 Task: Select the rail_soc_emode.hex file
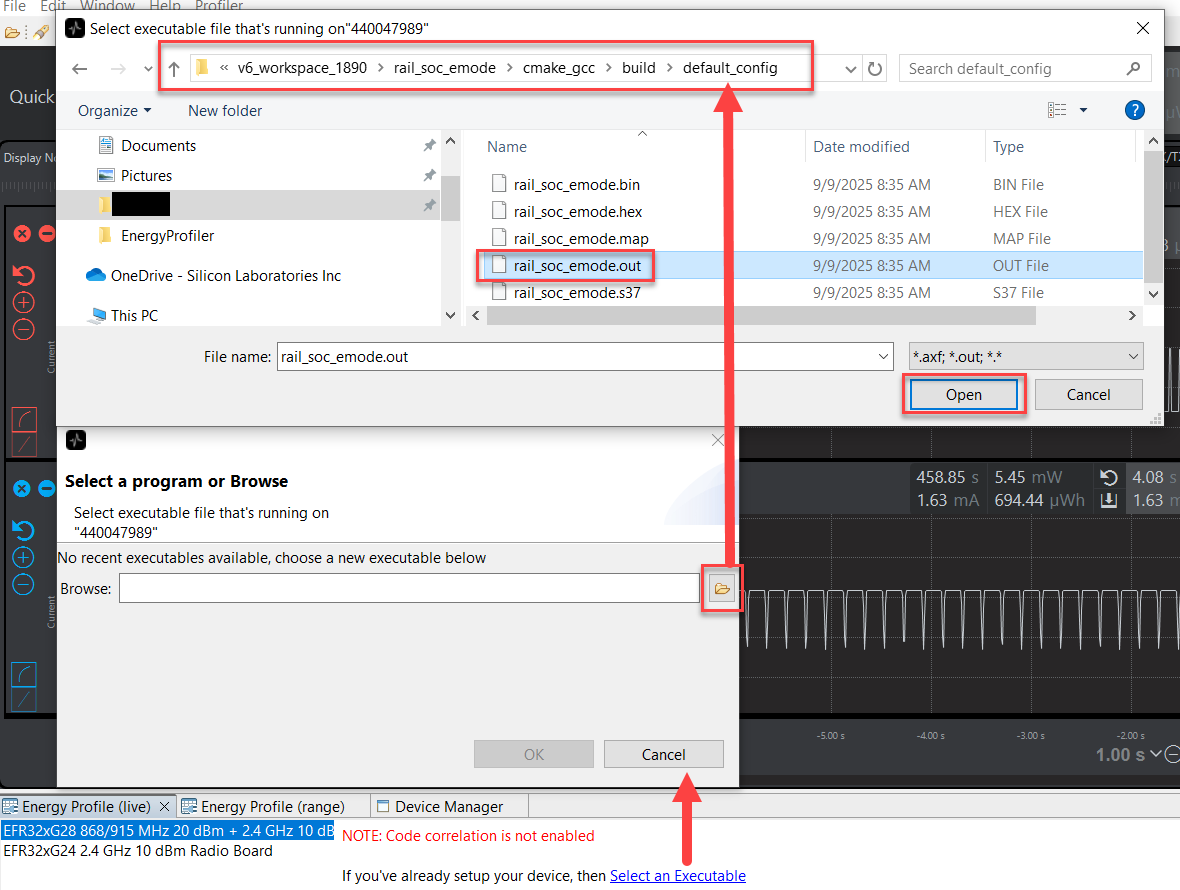pyautogui.click(x=577, y=211)
